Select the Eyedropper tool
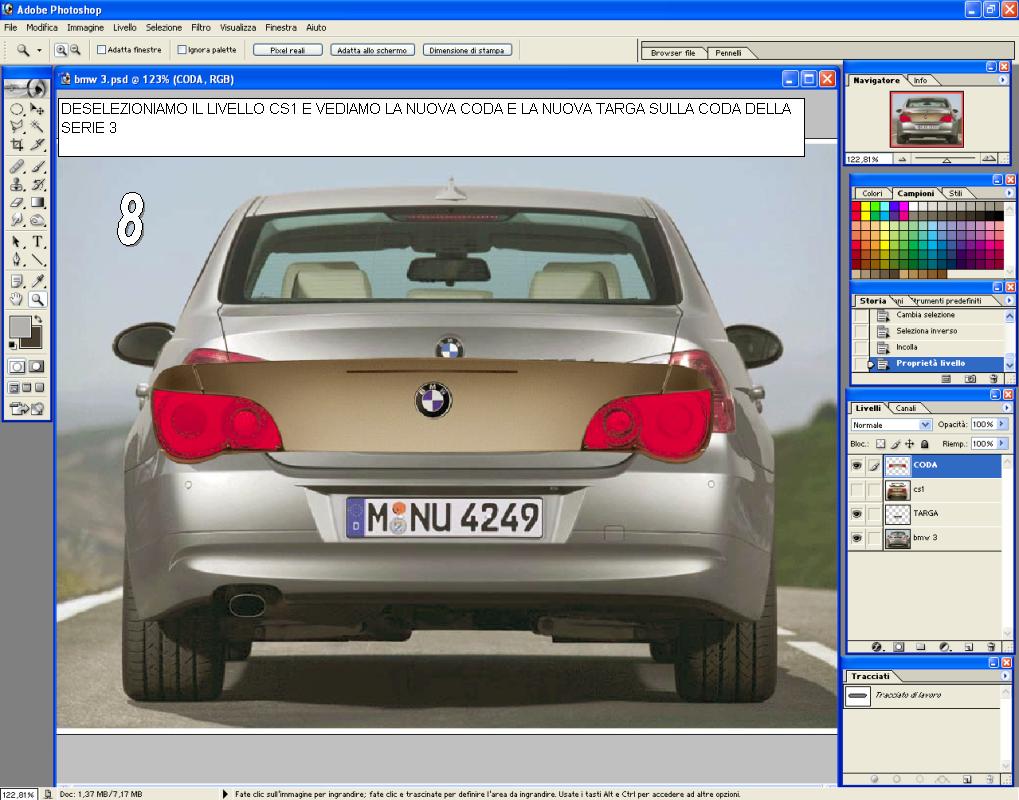Screen dimensions: 1019x800 (37, 281)
